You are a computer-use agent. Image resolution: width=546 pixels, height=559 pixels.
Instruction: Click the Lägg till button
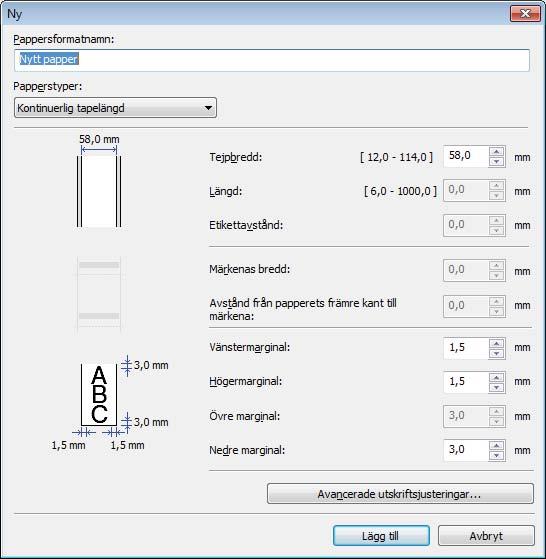coord(381,535)
